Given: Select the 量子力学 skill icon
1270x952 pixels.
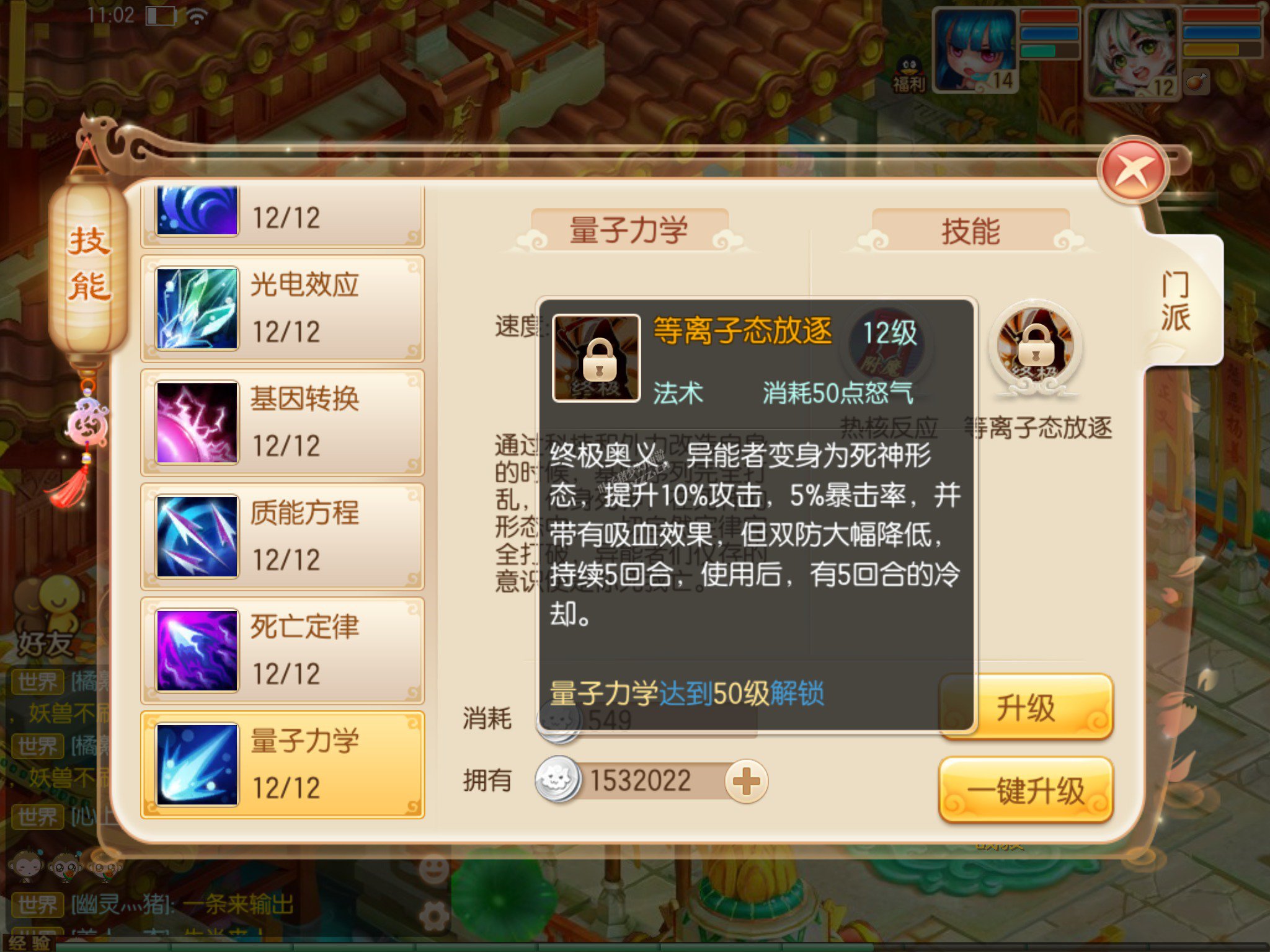Looking at the screenshot, I should coord(197,764).
